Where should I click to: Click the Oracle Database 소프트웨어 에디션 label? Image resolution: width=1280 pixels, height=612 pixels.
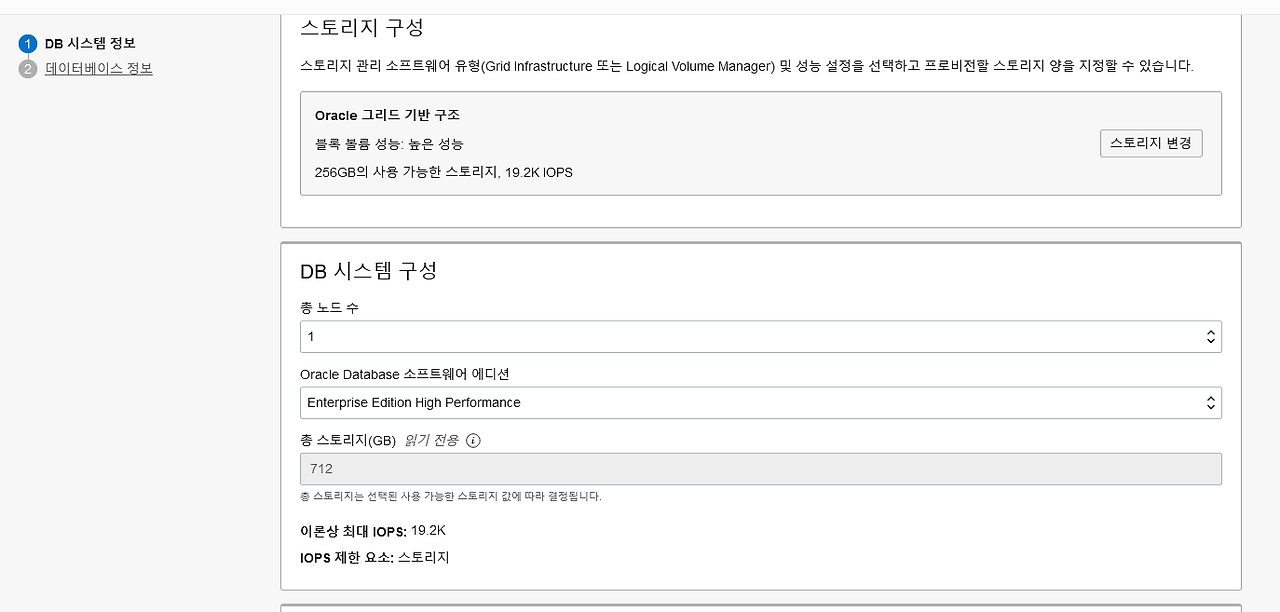coord(405,374)
